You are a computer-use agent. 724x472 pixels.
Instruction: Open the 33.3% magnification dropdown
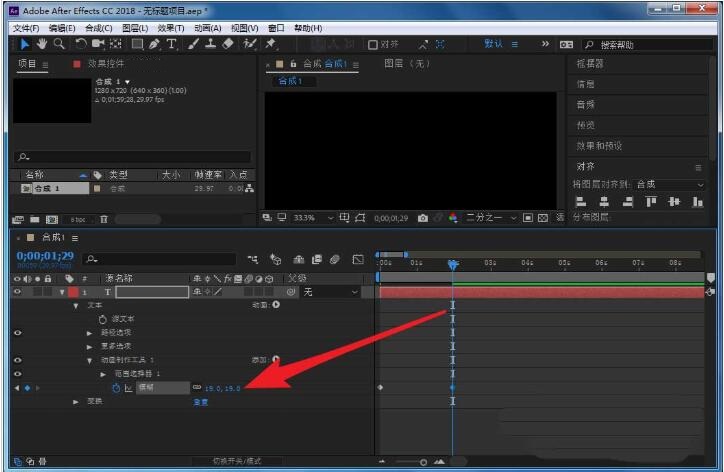(x=313, y=218)
